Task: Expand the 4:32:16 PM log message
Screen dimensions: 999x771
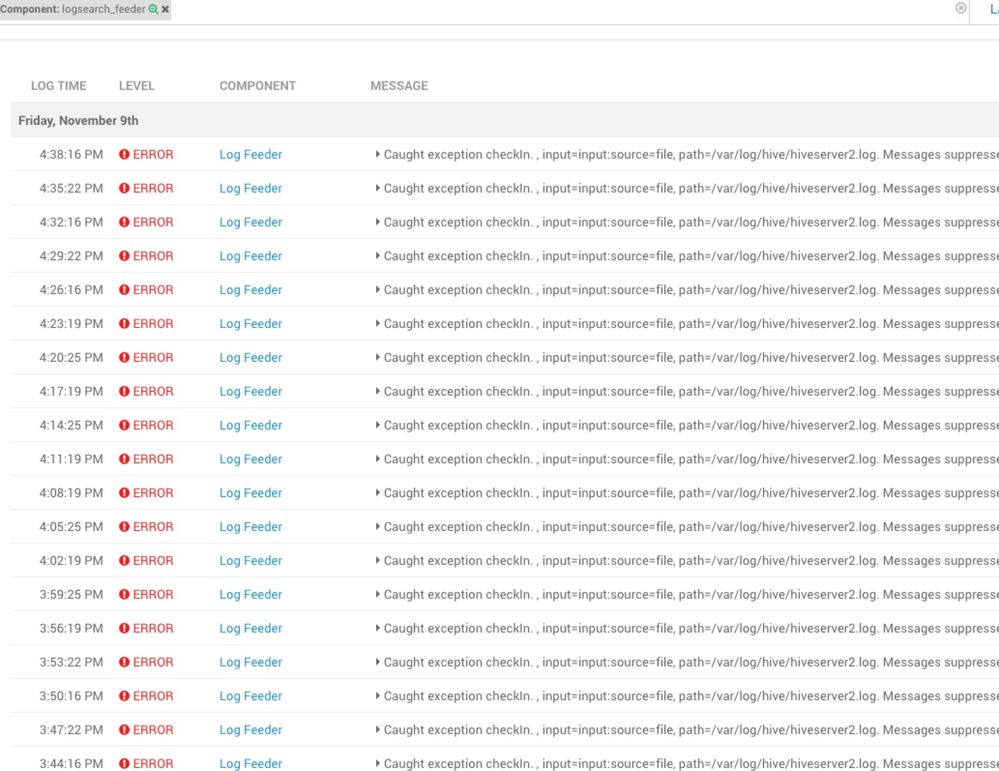Action: click(x=377, y=222)
